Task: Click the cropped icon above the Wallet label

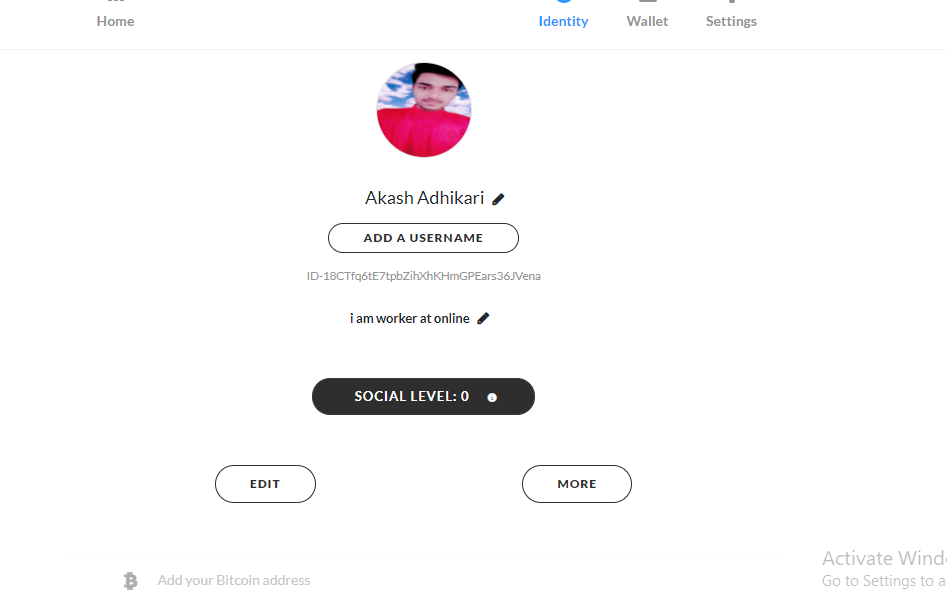Action: click(x=647, y=3)
